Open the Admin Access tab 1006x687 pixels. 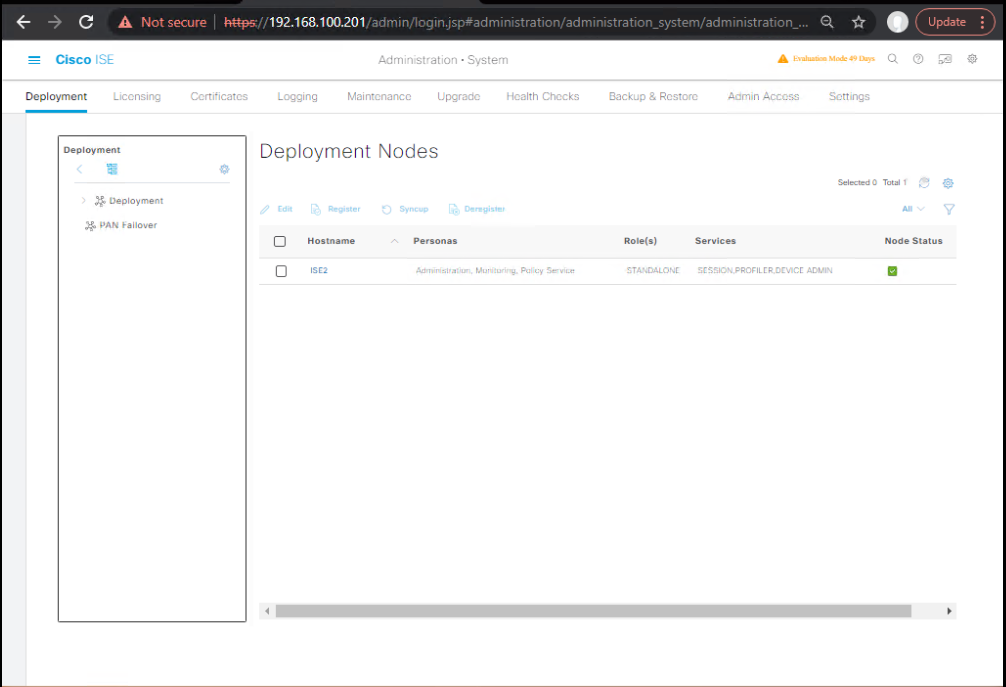click(x=763, y=96)
